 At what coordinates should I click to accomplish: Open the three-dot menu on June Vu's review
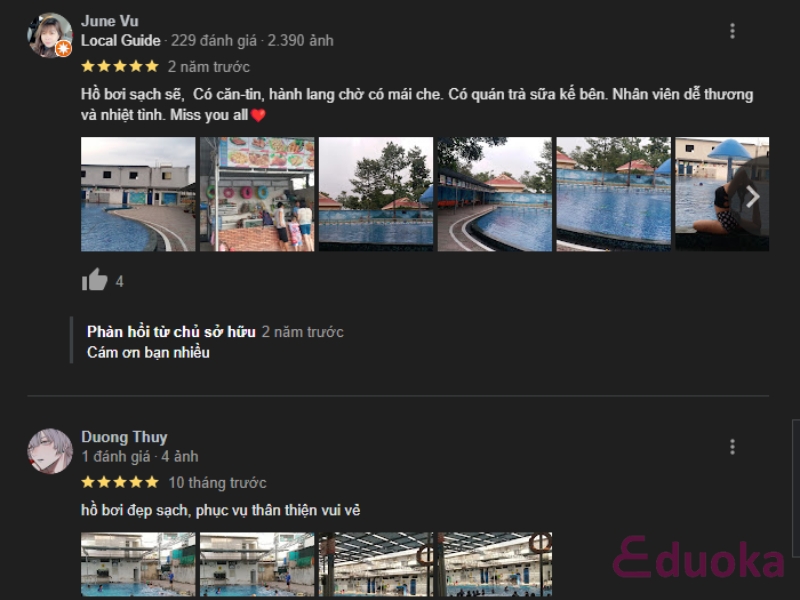coord(732,31)
